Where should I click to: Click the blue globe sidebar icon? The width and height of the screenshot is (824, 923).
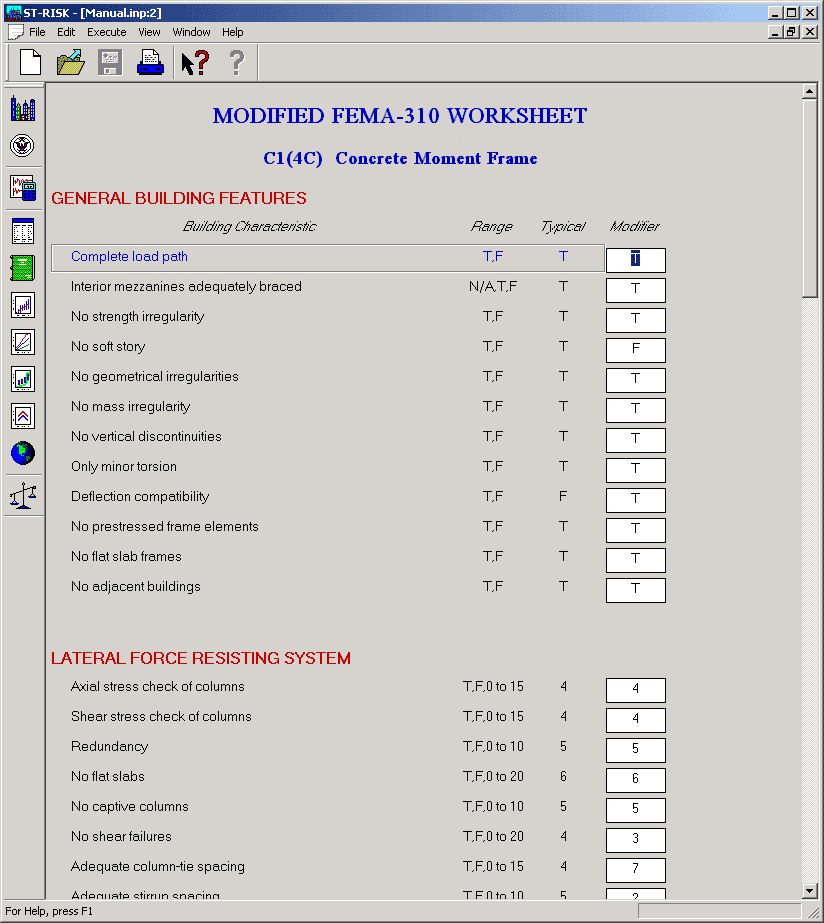(22, 453)
